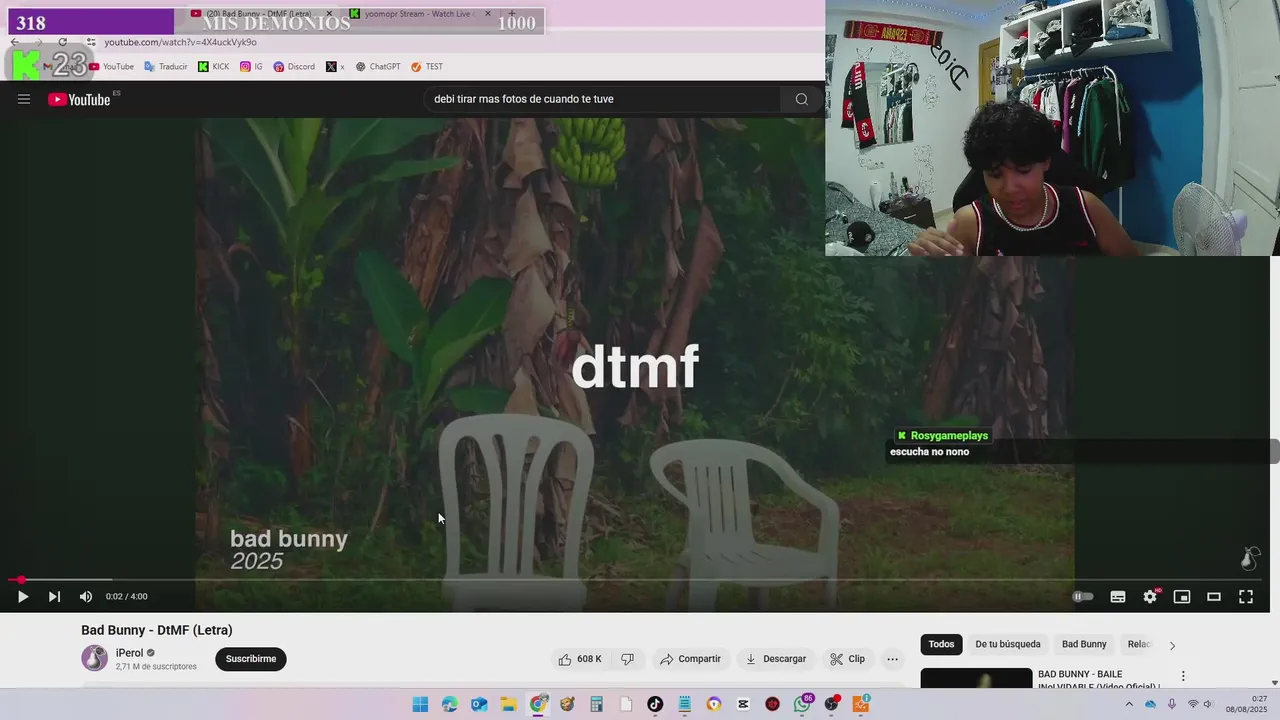1280x720 pixels.
Task: Open Outlook from the taskbar
Action: (479, 704)
